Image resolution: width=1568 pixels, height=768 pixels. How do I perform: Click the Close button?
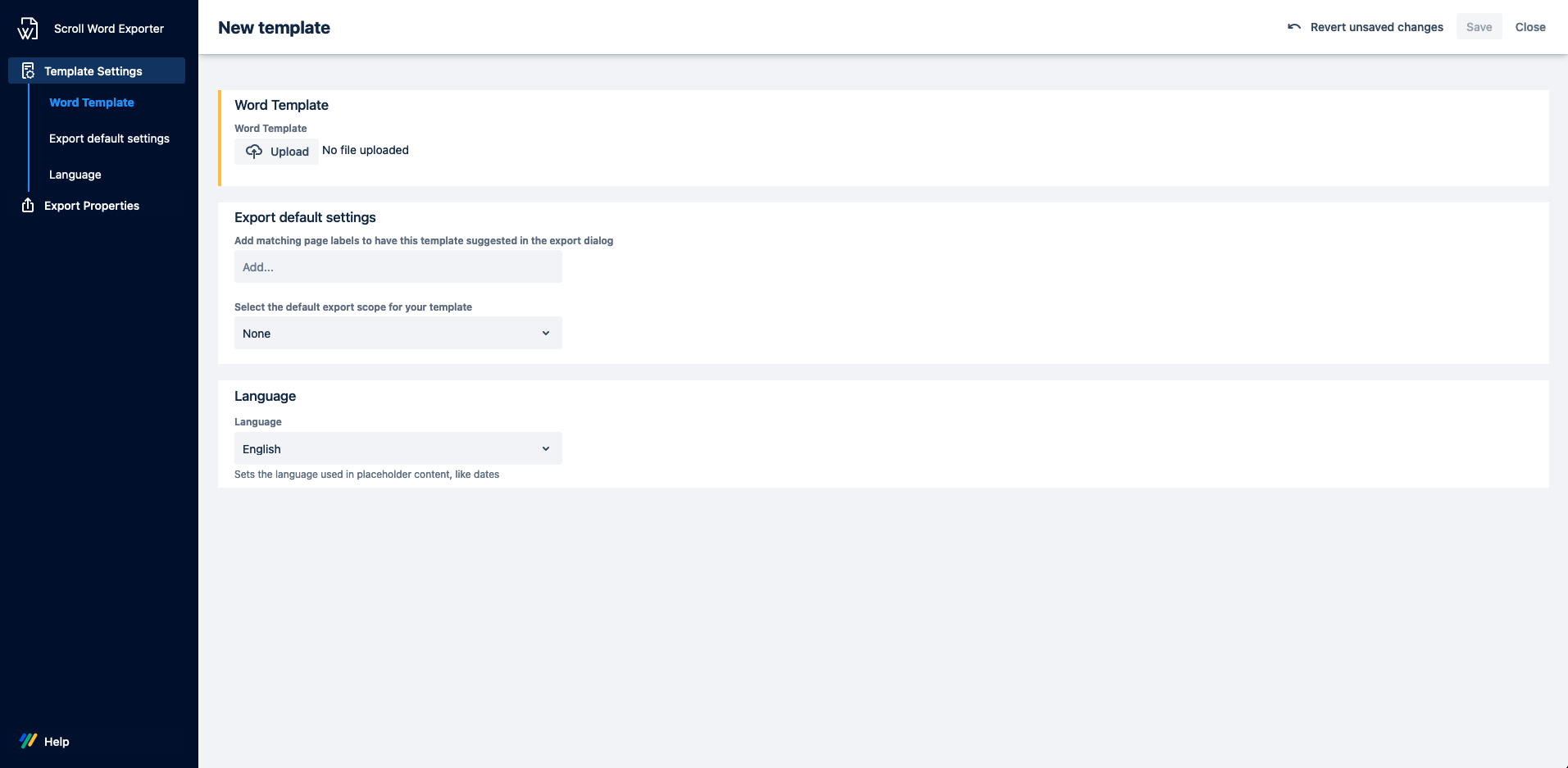(1529, 27)
